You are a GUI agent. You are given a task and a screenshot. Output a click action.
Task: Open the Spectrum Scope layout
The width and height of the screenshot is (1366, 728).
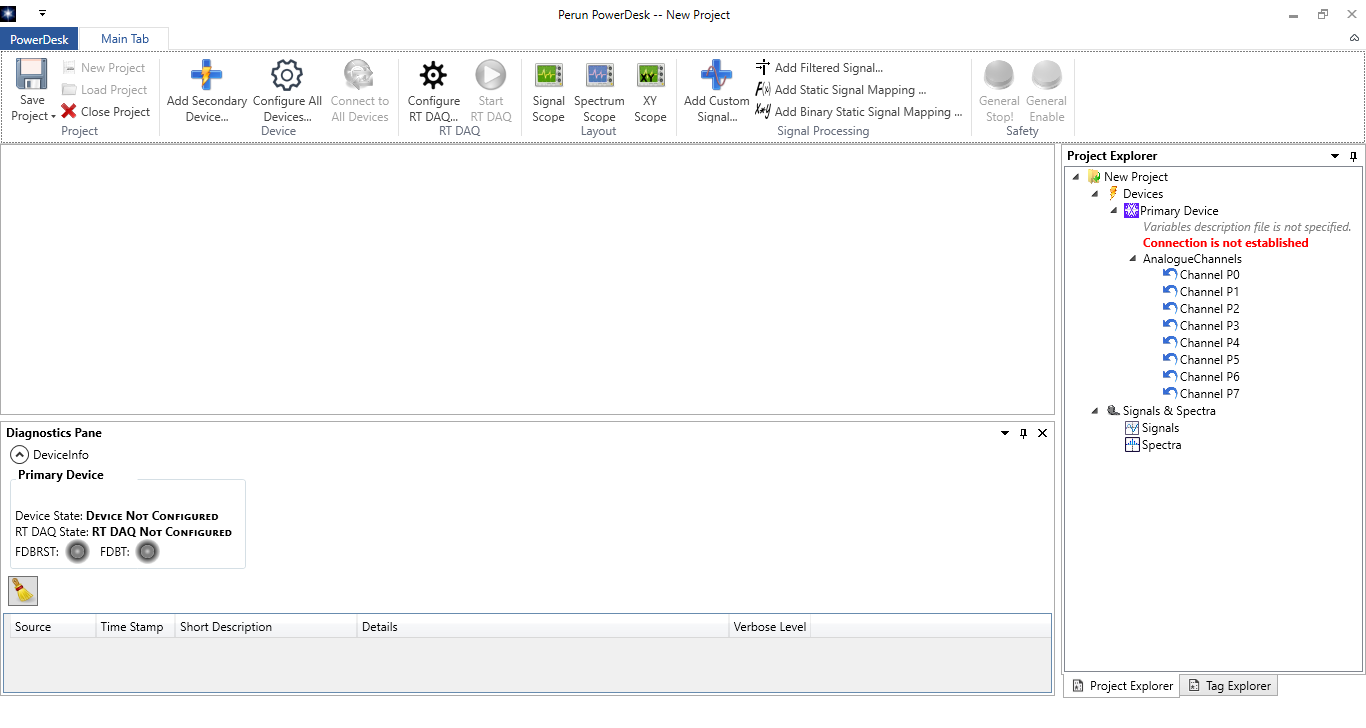pyautogui.click(x=599, y=76)
